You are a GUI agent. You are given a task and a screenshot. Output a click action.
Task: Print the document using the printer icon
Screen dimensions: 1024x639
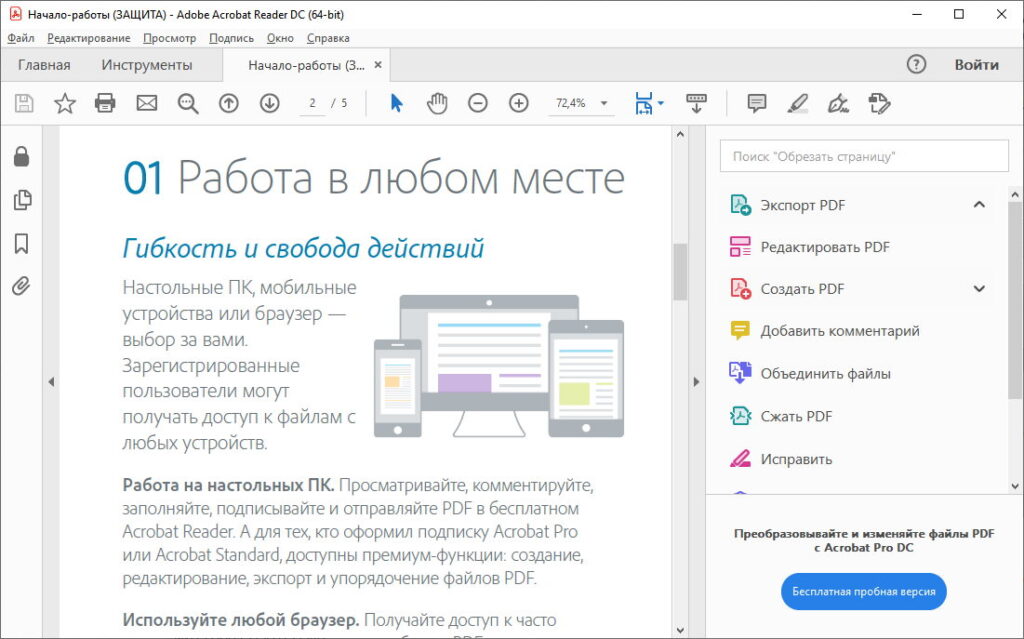pos(105,103)
